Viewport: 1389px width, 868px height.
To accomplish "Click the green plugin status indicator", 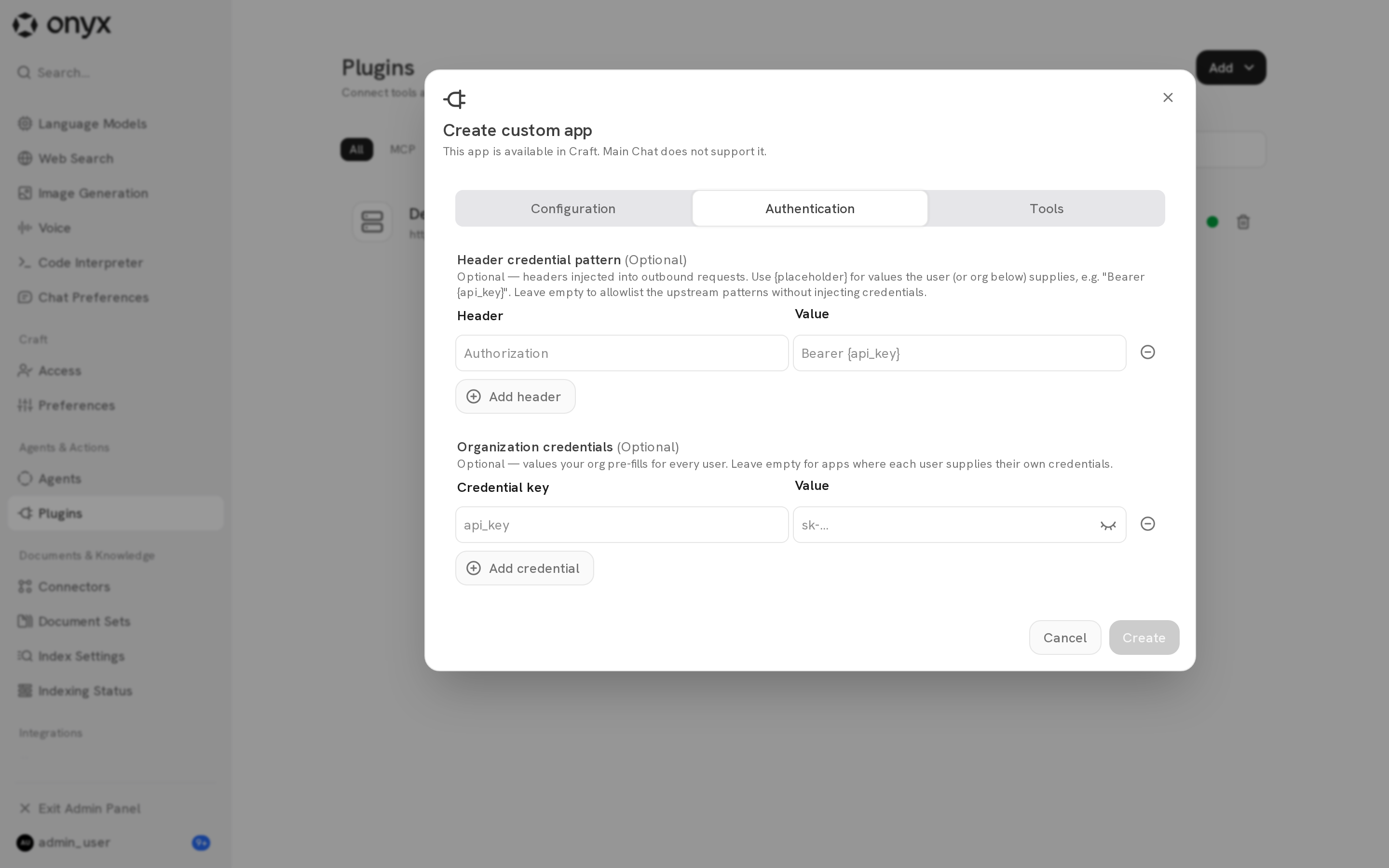I will click(1212, 222).
